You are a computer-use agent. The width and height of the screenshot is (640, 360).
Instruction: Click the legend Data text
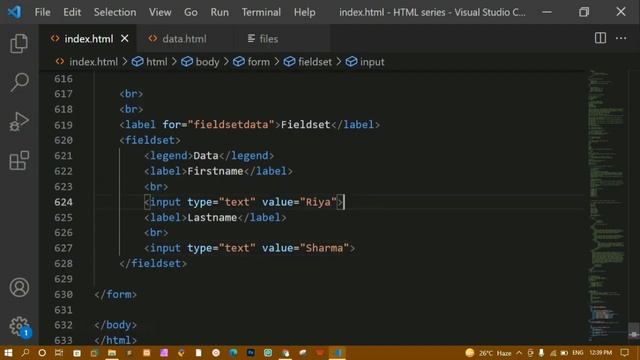(206, 156)
